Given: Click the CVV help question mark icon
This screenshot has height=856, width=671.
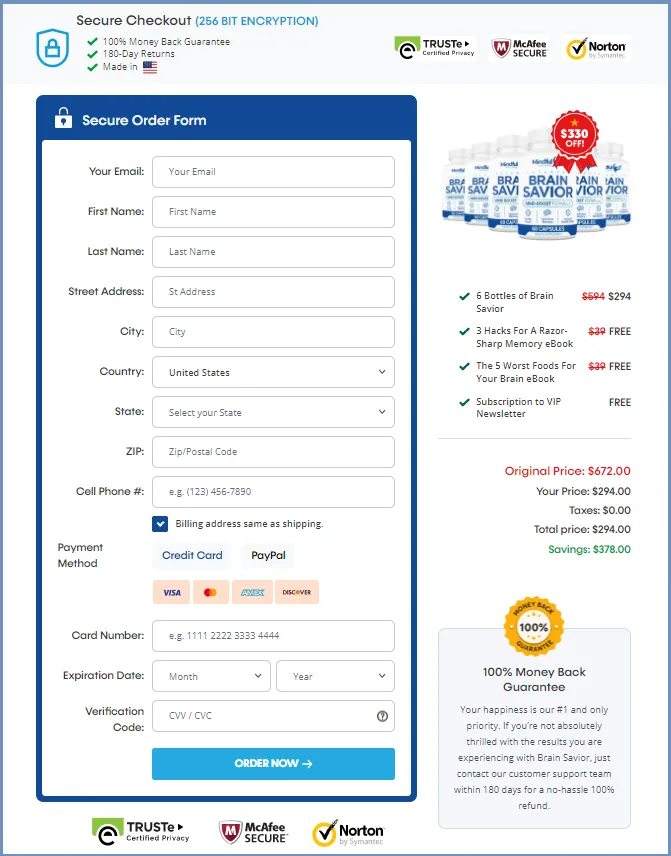Looking at the screenshot, I should tap(382, 716).
